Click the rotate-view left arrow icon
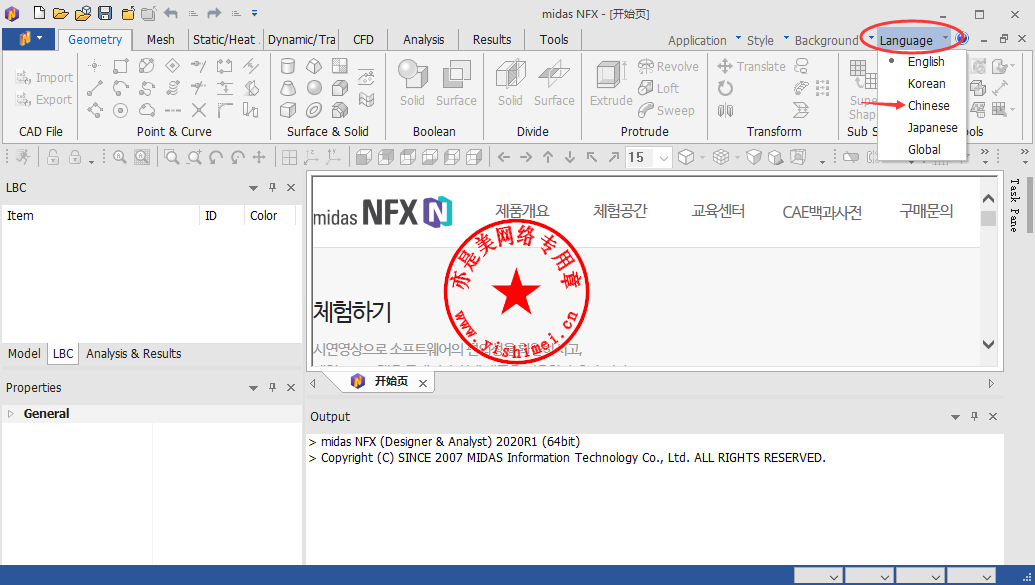 [504, 157]
